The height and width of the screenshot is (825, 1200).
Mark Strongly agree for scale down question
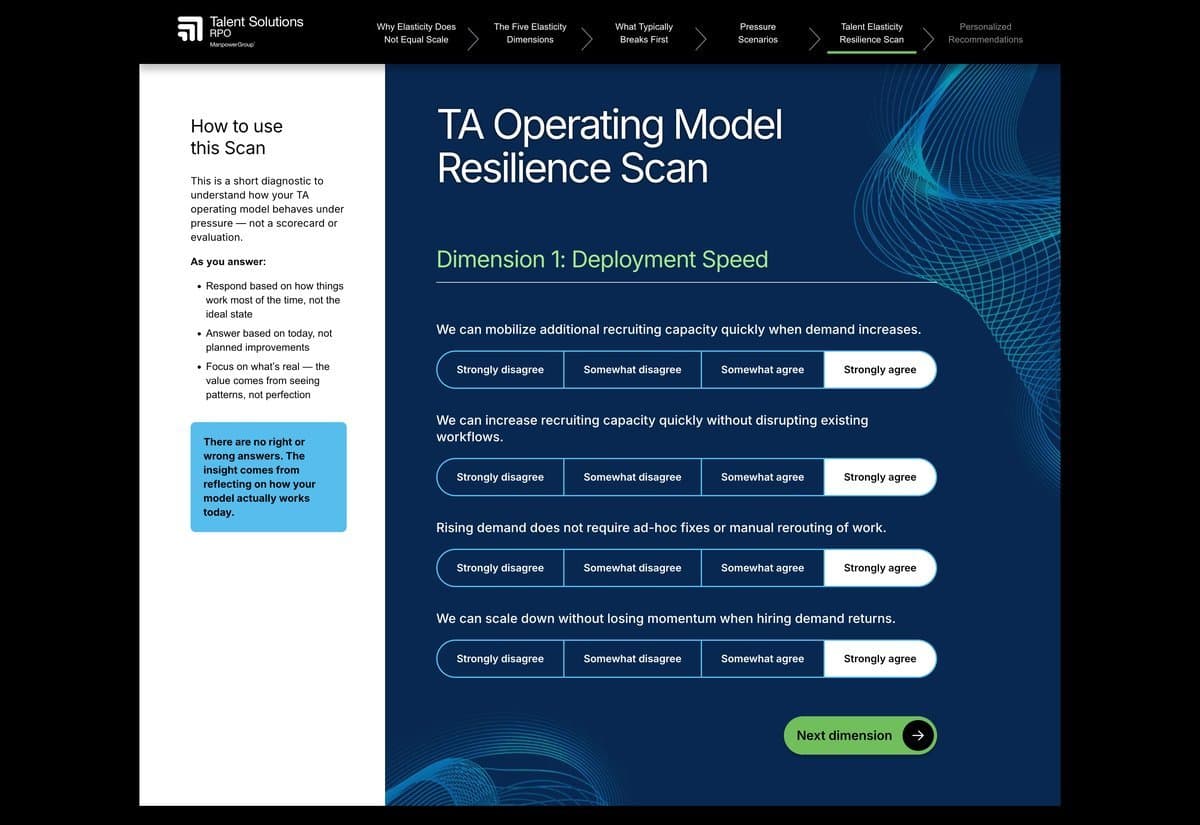(880, 659)
